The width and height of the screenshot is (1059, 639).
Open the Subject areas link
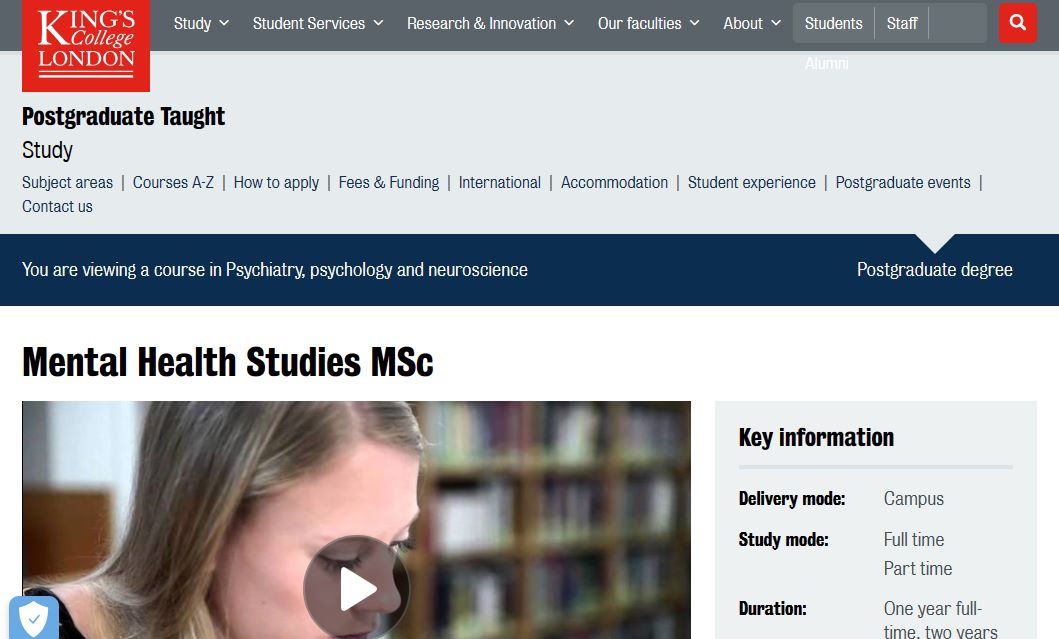click(67, 182)
